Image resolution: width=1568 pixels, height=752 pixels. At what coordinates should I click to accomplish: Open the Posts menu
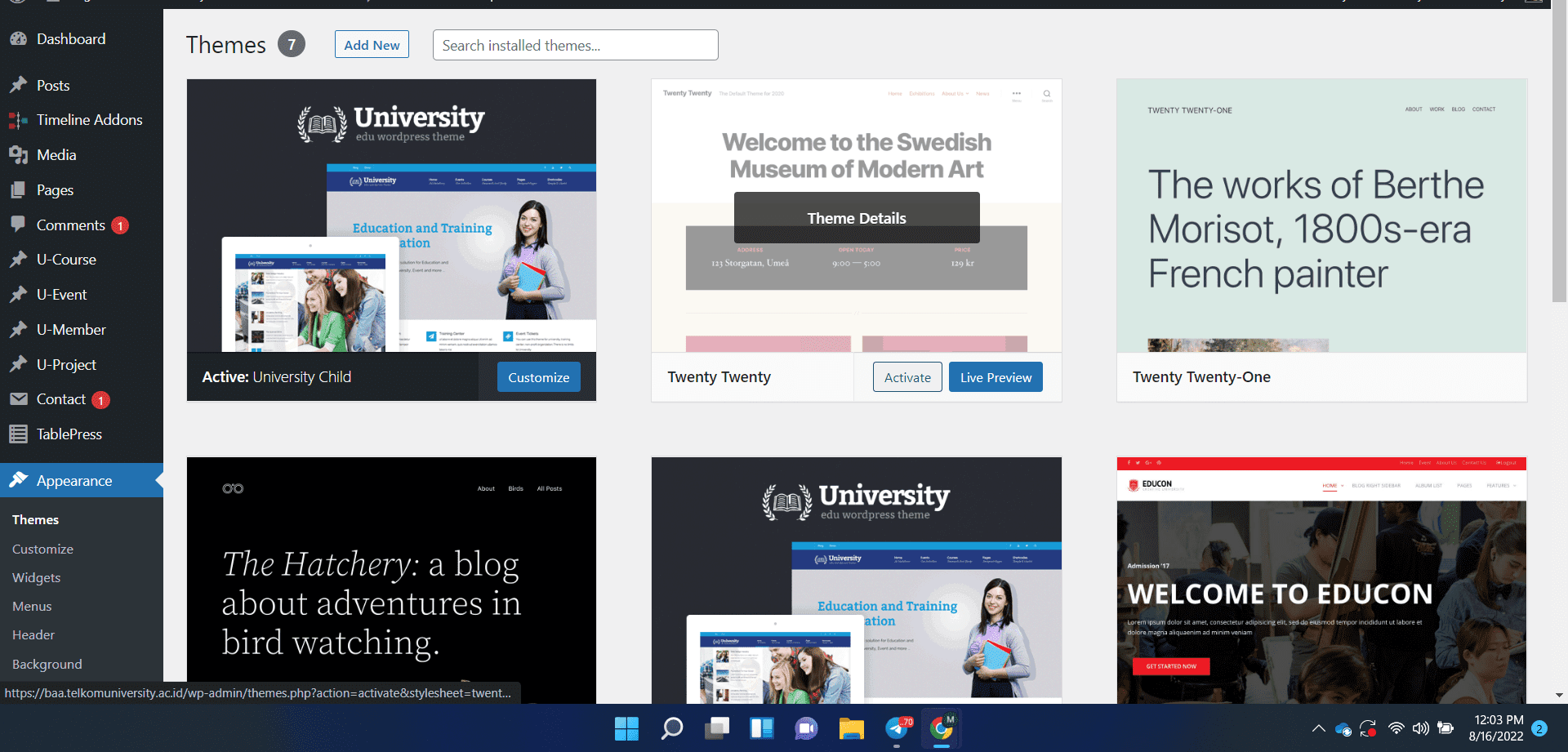(x=53, y=86)
